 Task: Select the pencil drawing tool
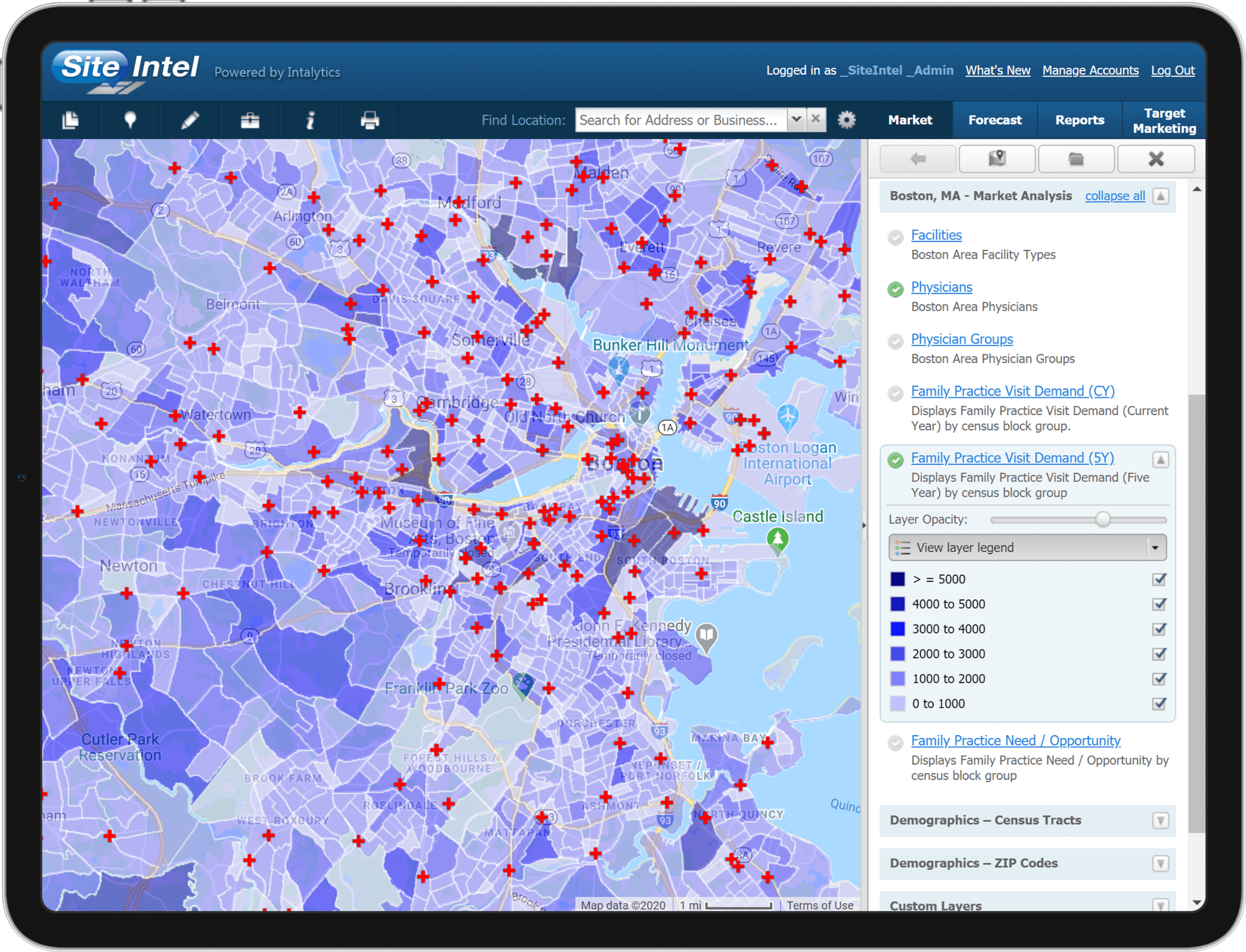[190, 120]
